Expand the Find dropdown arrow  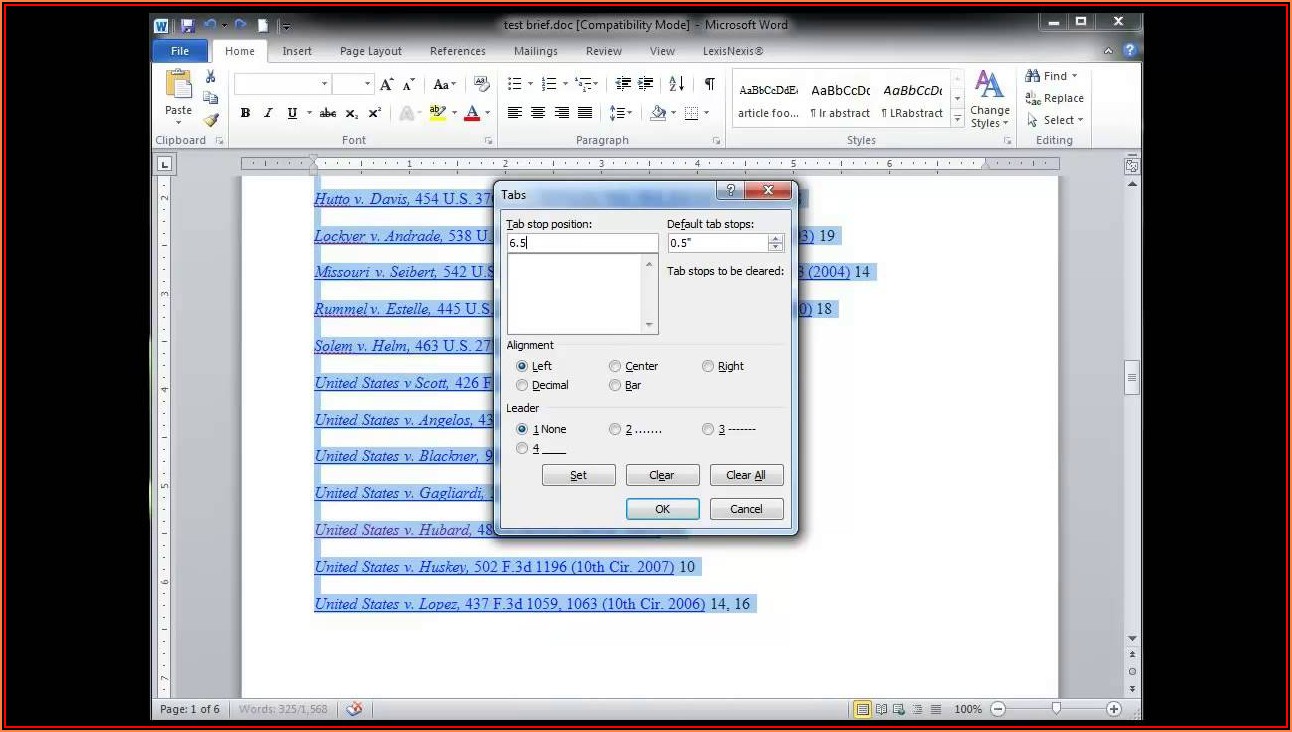(1075, 76)
